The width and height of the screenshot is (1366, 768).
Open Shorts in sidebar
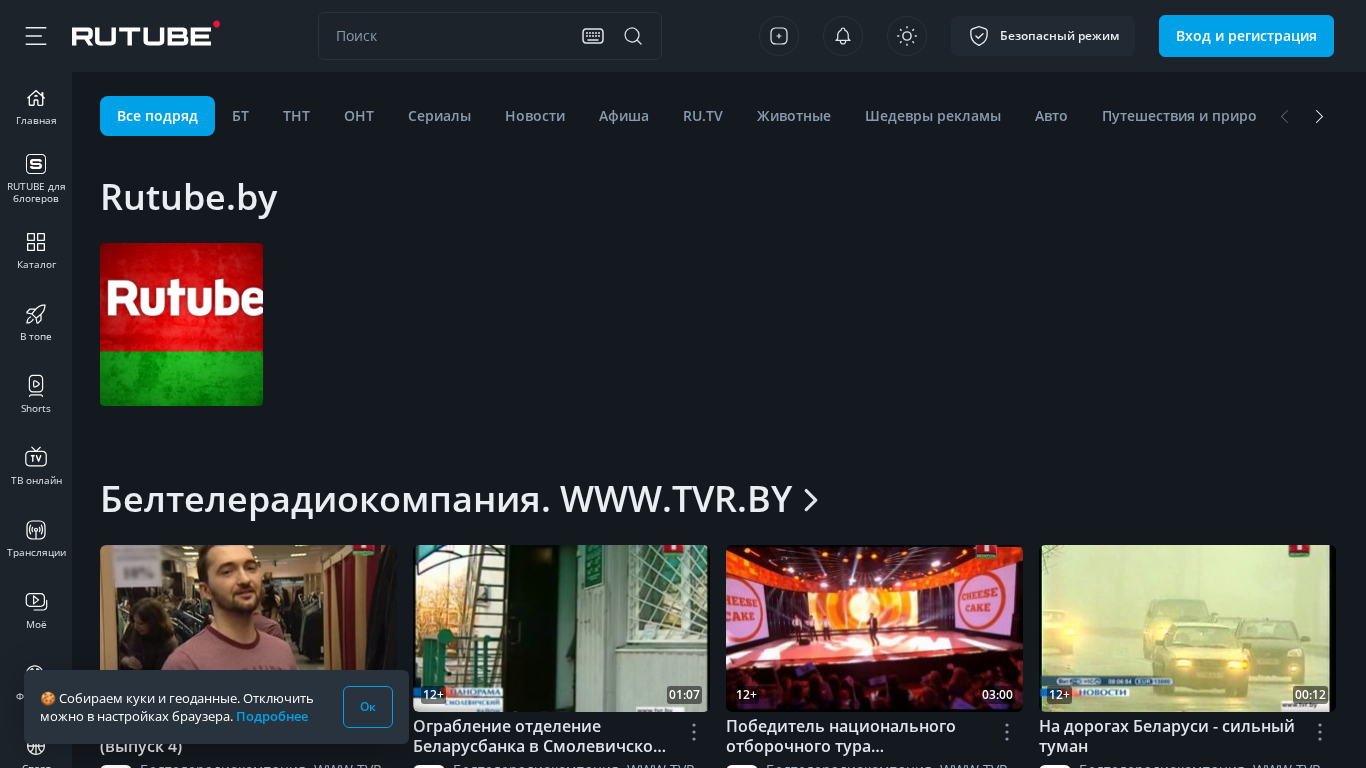(x=36, y=395)
